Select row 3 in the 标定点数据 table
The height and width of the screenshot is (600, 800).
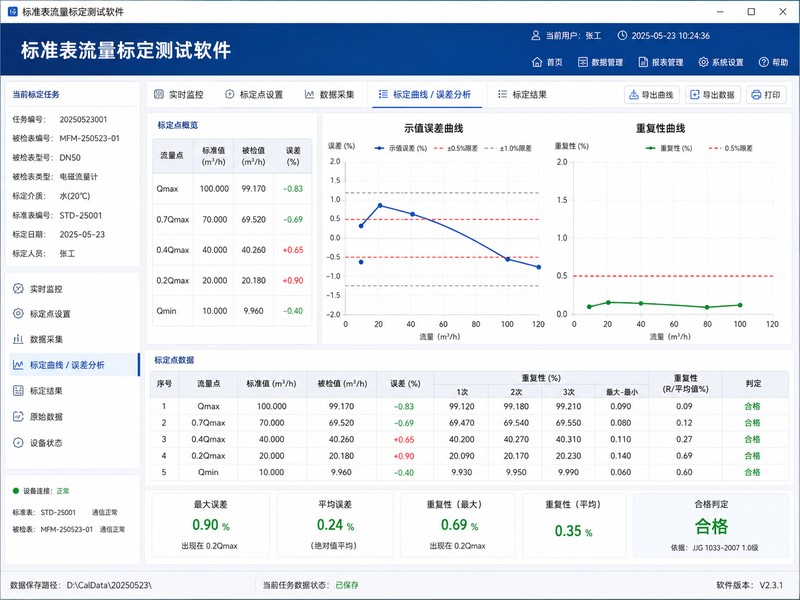click(469, 439)
